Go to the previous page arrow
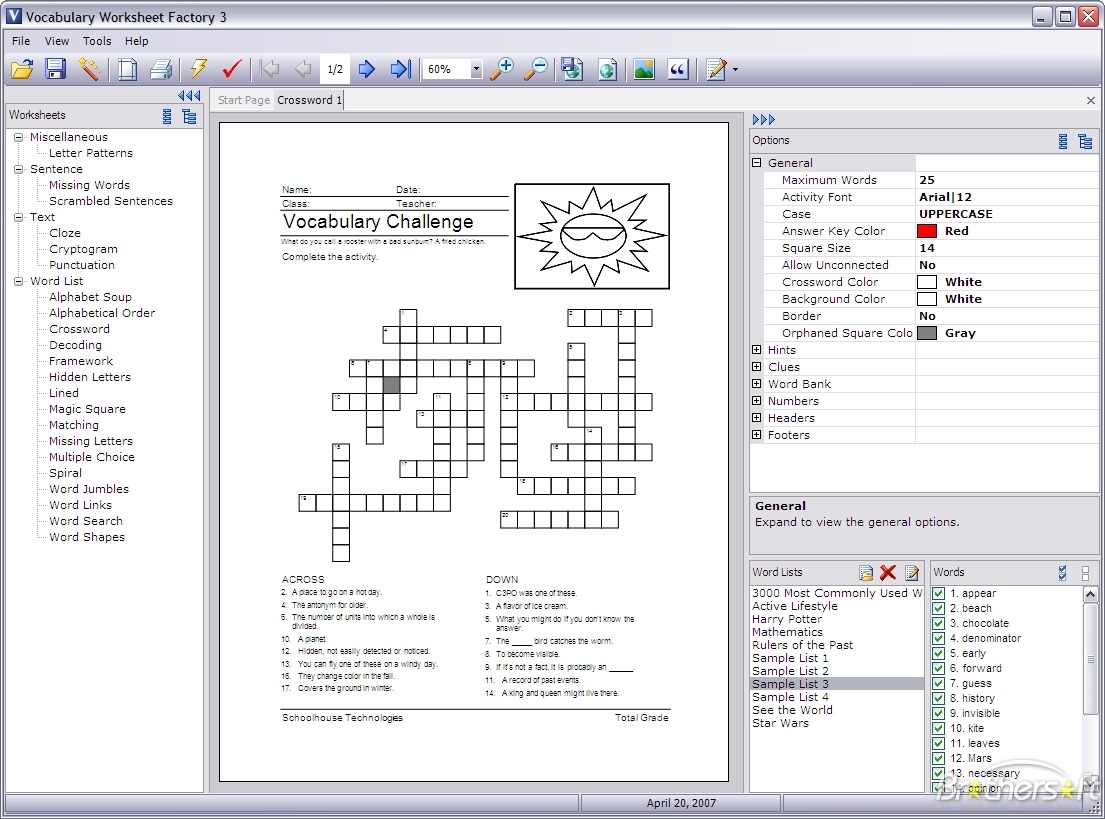Viewport: 1105px width, 819px height. (x=303, y=69)
